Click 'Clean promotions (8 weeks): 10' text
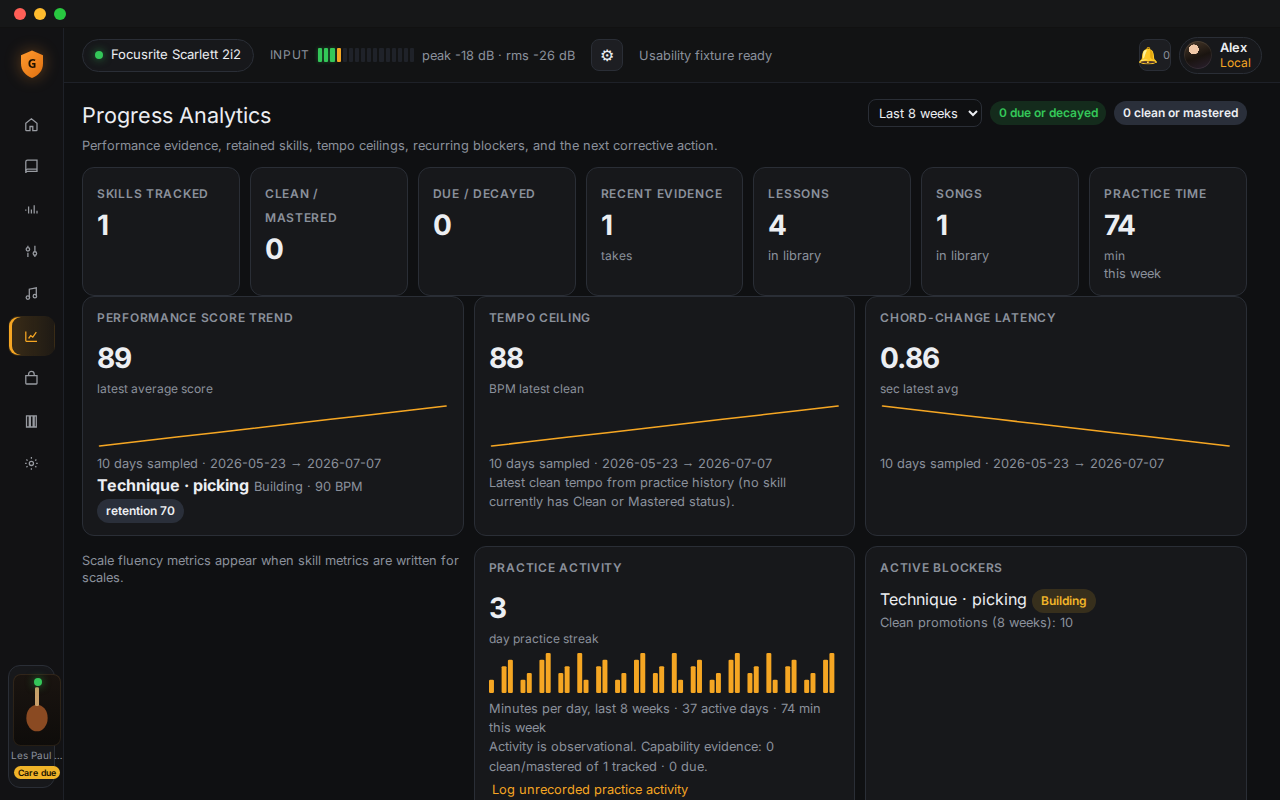The height and width of the screenshot is (800, 1280). 976,623
